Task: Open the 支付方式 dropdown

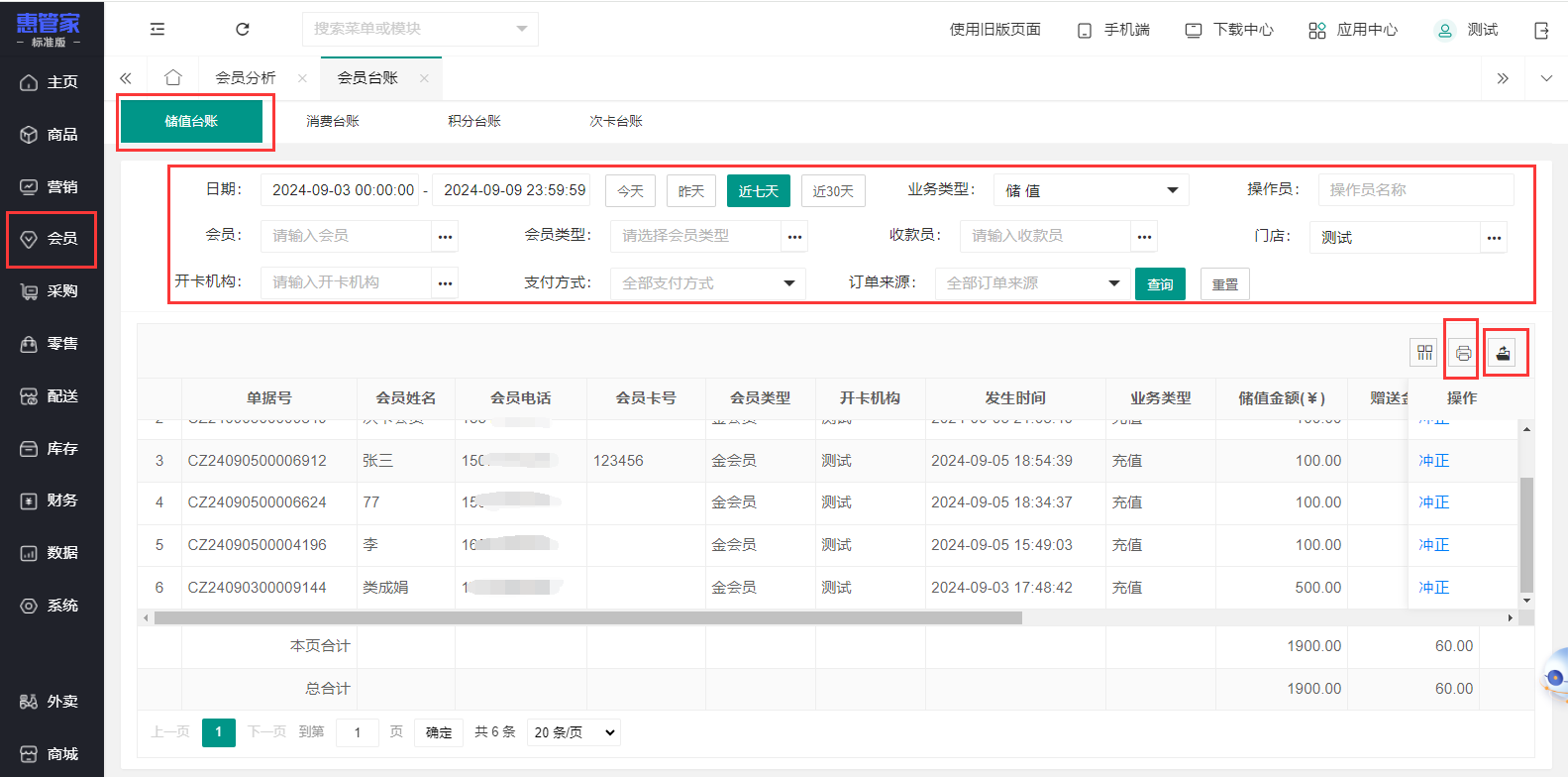Action: [707, 283]
